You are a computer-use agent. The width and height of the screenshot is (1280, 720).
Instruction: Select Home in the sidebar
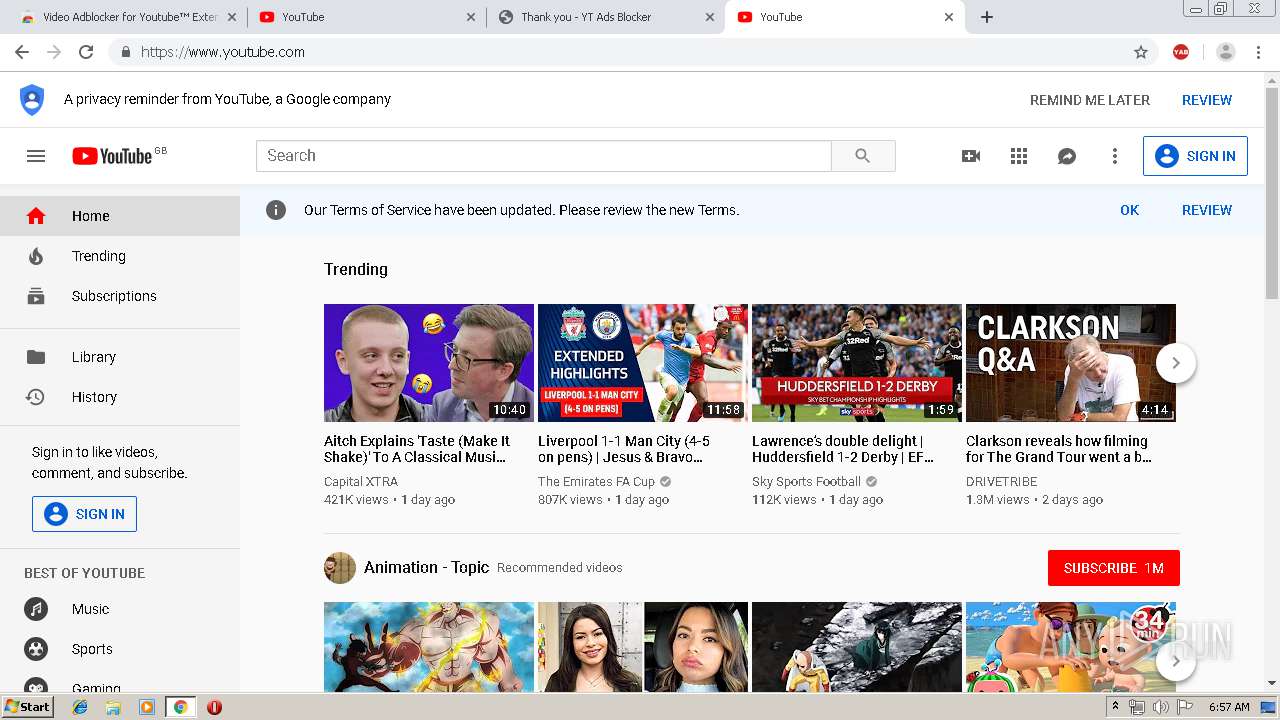pos(120,216)
